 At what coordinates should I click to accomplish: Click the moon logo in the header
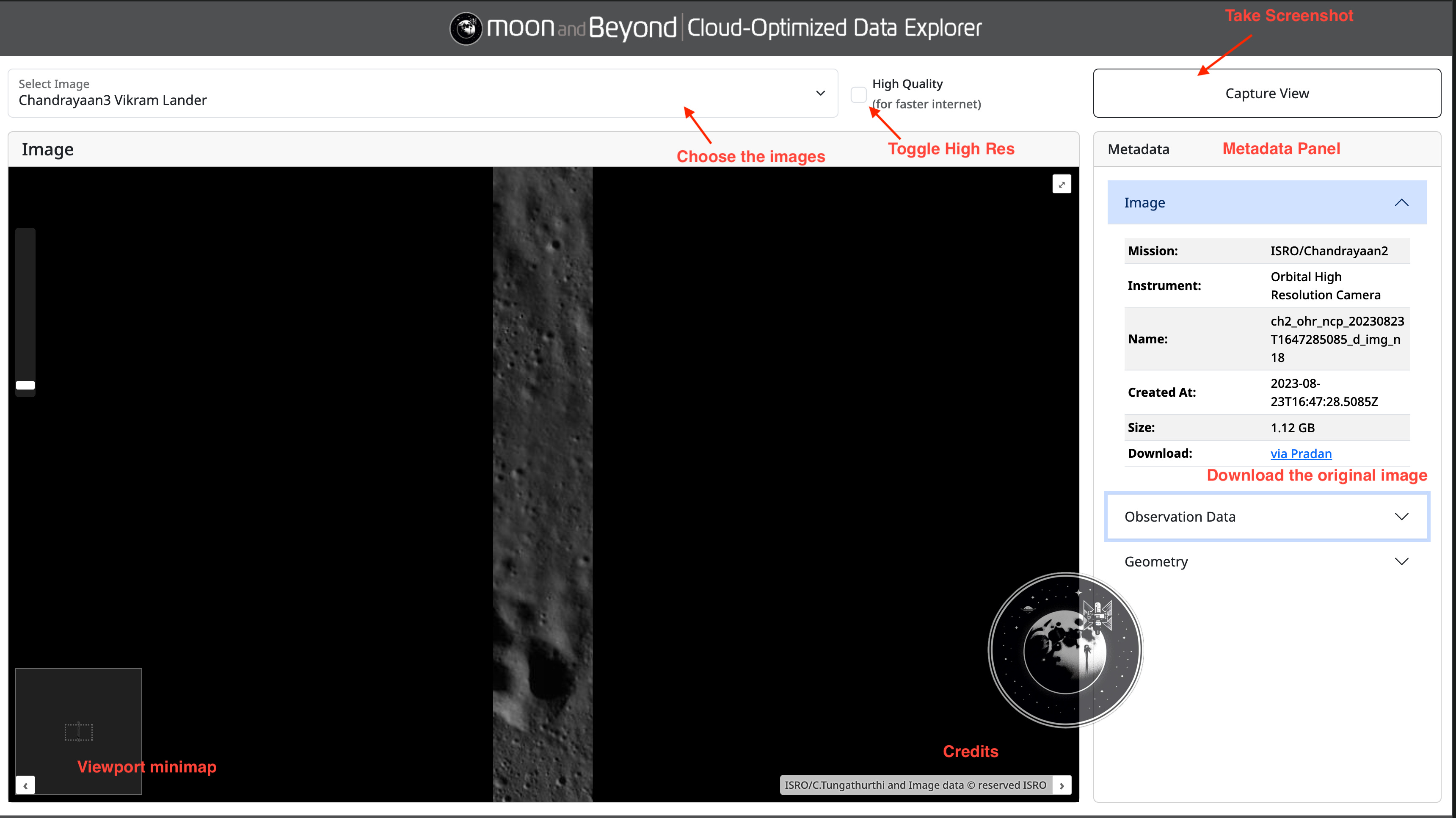(466, 28)
